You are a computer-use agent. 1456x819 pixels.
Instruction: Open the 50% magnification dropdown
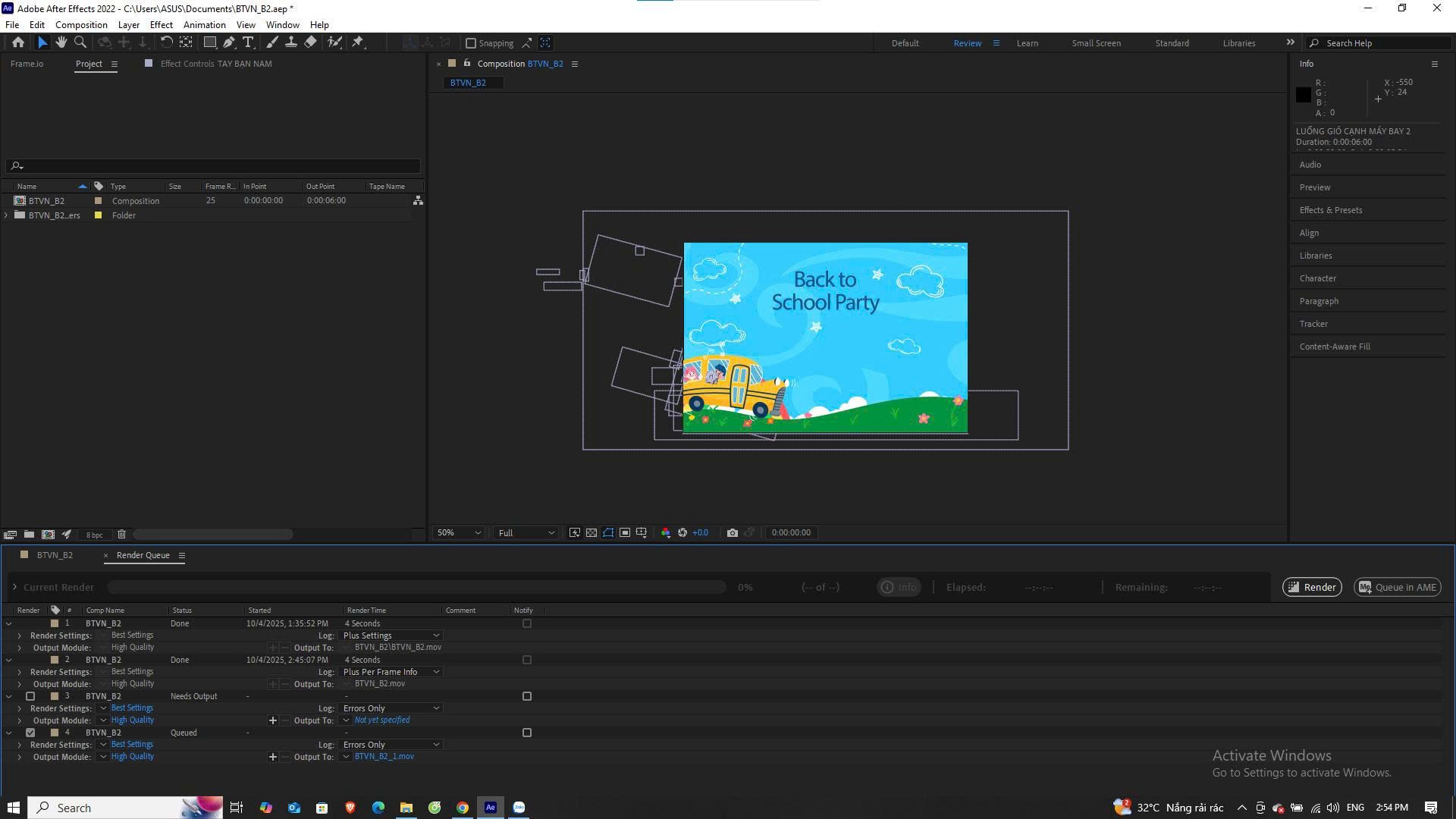click(x=458, y=533)
